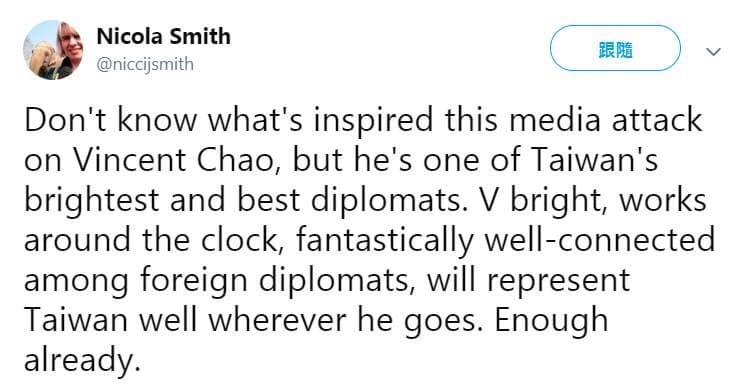Screen dimensions: 746x384
Task: Click the name "Vincent Chao" in tweet
Action: click(179, 160)
